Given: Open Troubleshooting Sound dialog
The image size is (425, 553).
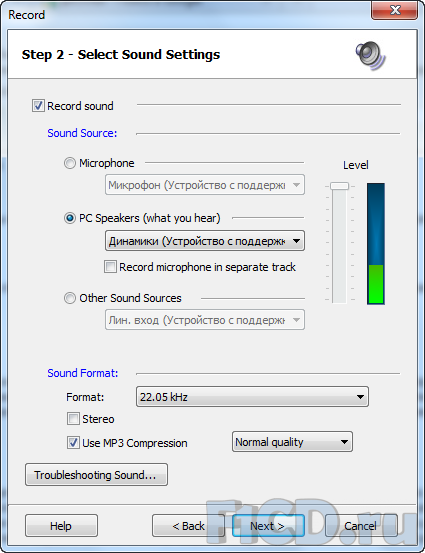Looking at the screenshot, I should [x=96, y=475].
